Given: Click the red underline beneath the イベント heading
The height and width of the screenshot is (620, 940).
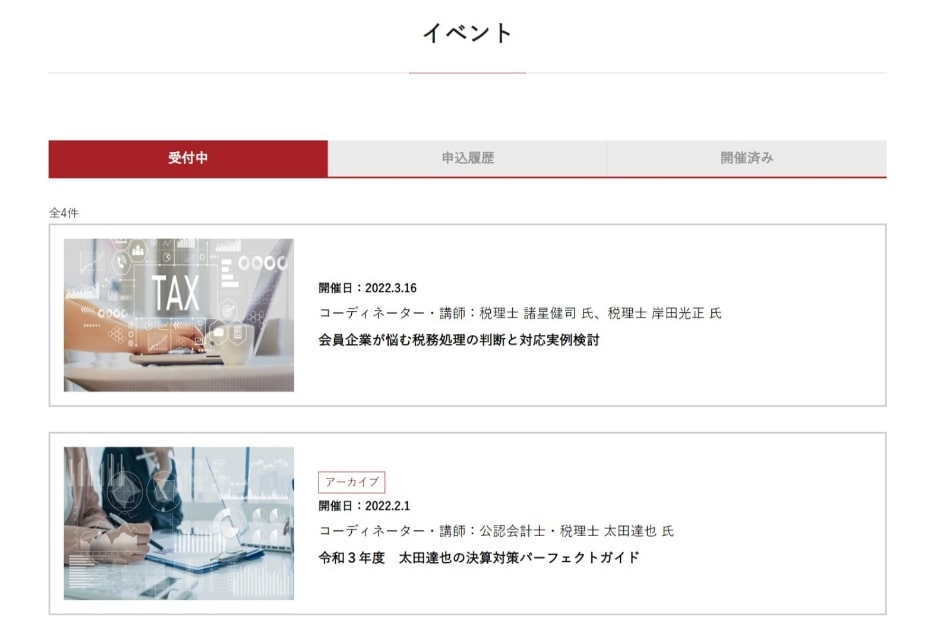Looking at the screenshot, I should tap(468, 73).
